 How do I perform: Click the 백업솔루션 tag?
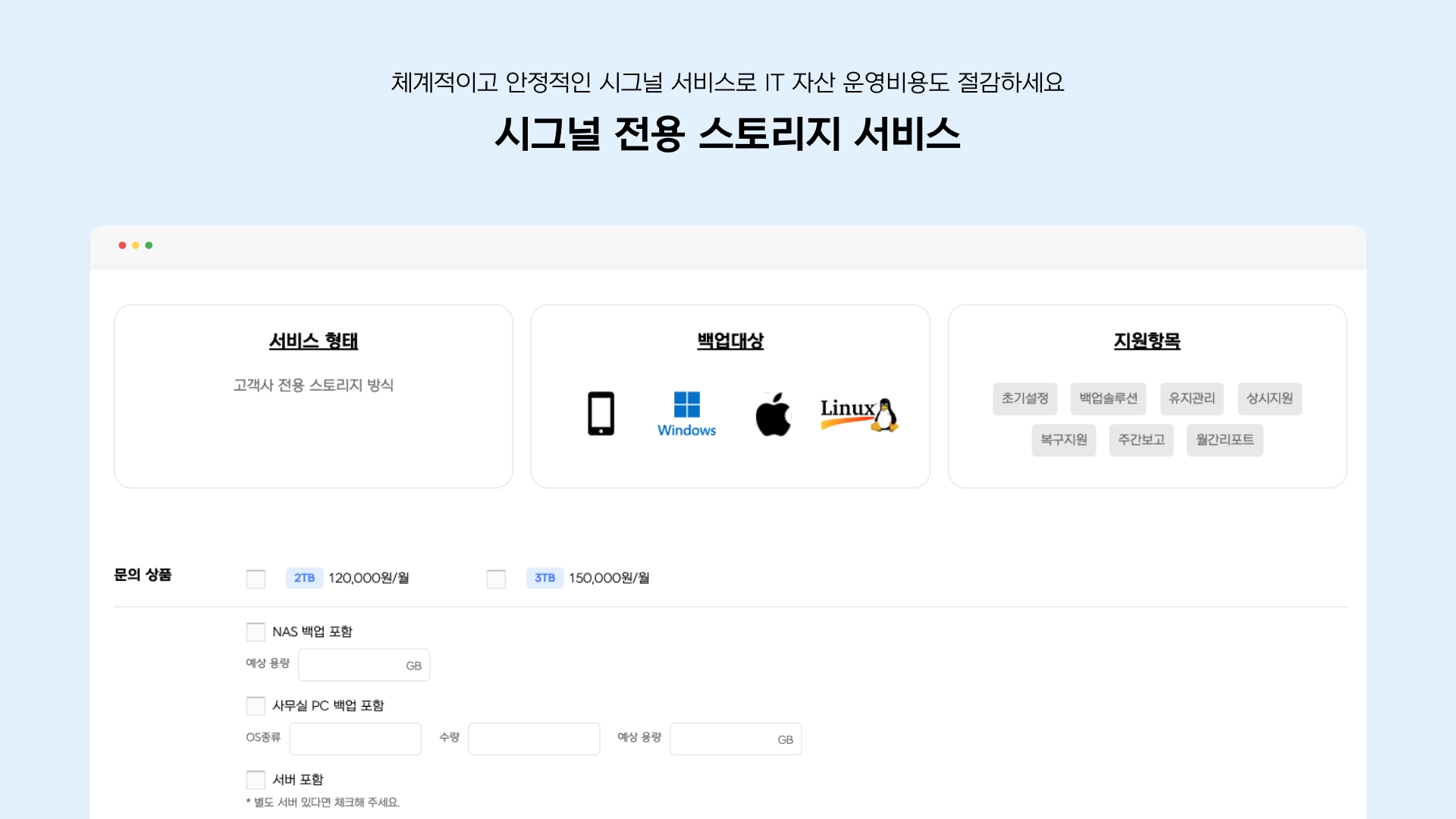click(1108, 398)
